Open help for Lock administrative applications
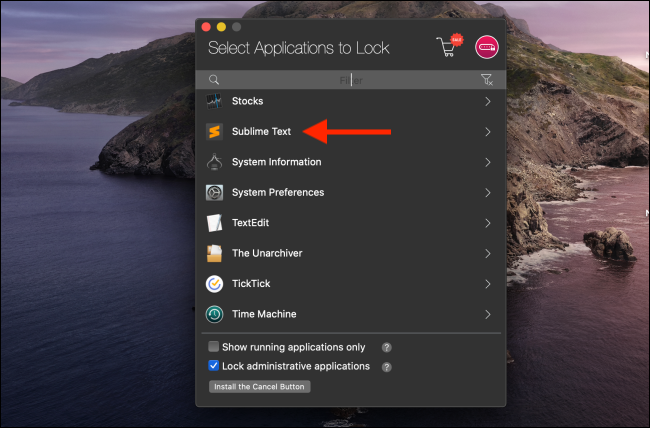650x428 pixels. click(x=386, y=367)
